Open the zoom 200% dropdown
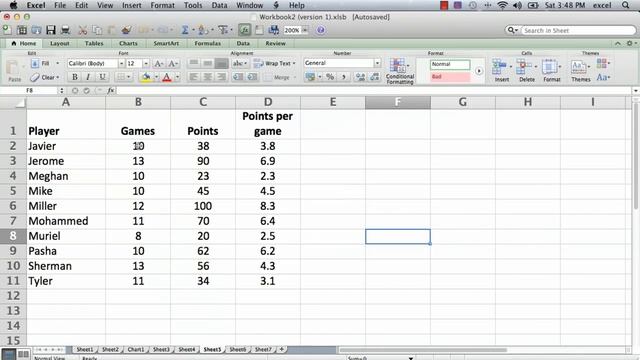640x360 pixels. coord(304,30)
